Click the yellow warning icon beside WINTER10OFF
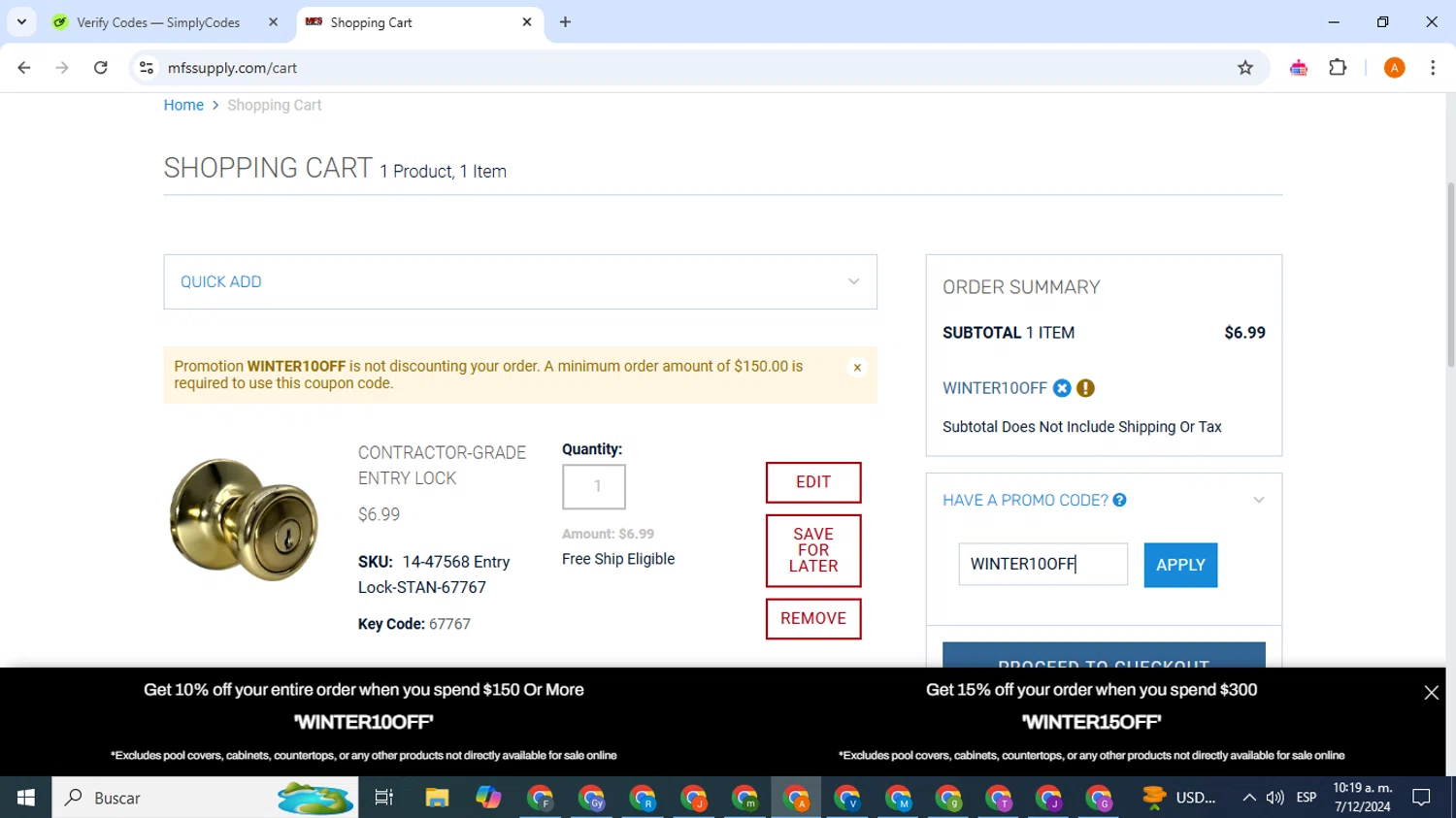Image resolution: width=1456 pixels, height=818 pixels. (1085, 388)
